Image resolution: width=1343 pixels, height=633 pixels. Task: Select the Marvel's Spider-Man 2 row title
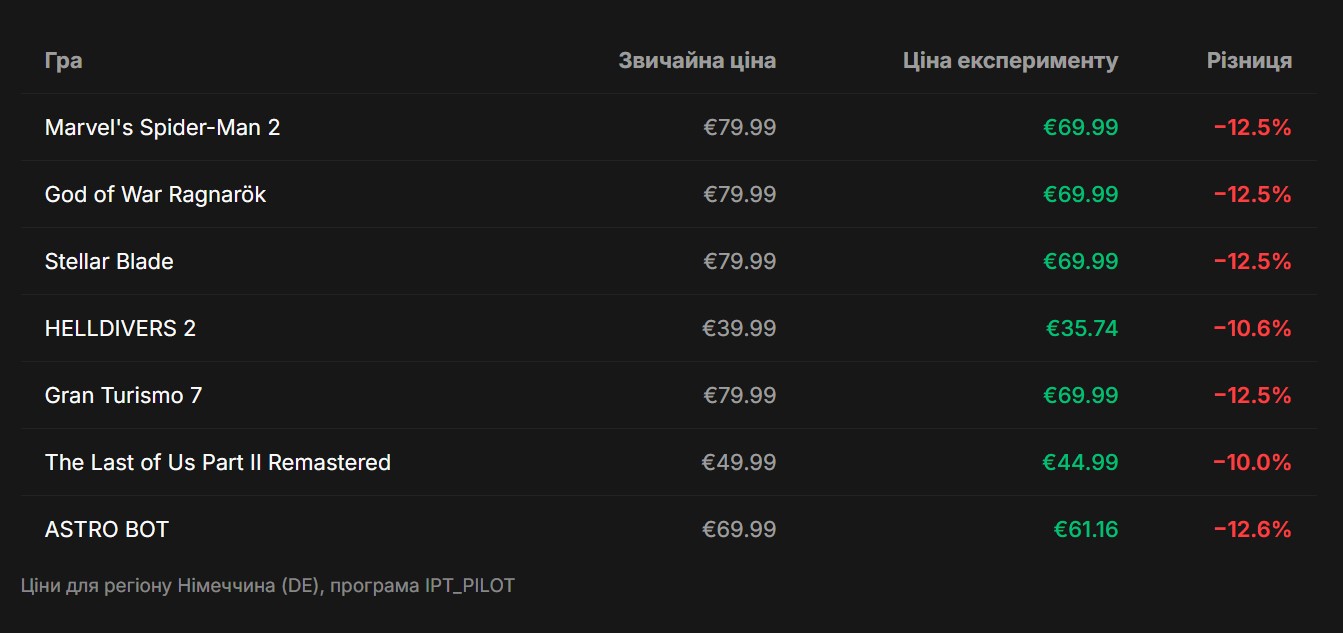162,128
